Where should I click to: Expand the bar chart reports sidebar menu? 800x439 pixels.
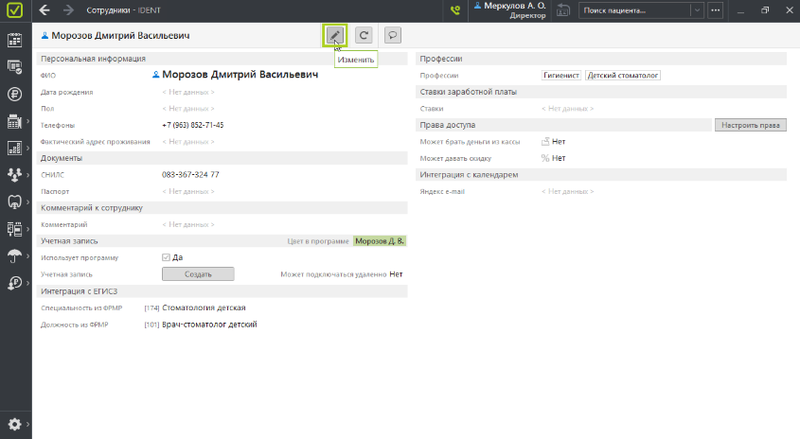[15, 148]
